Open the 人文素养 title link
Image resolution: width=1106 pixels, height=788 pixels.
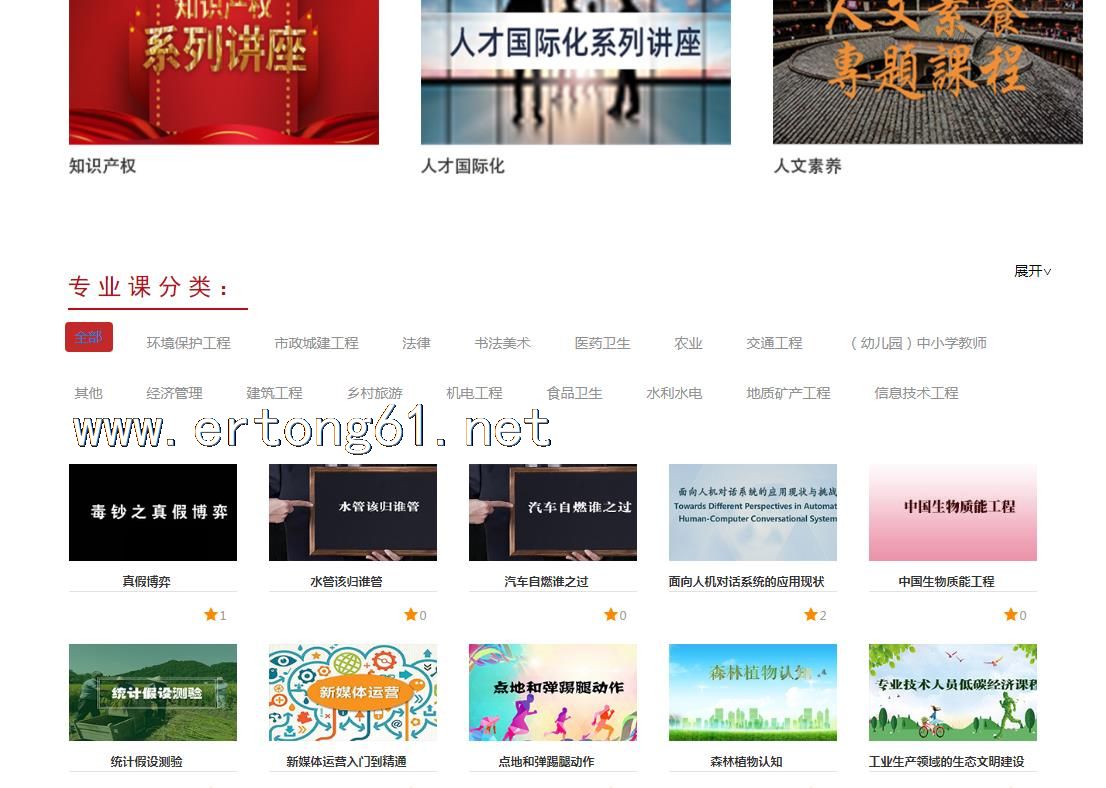point(807,166)
